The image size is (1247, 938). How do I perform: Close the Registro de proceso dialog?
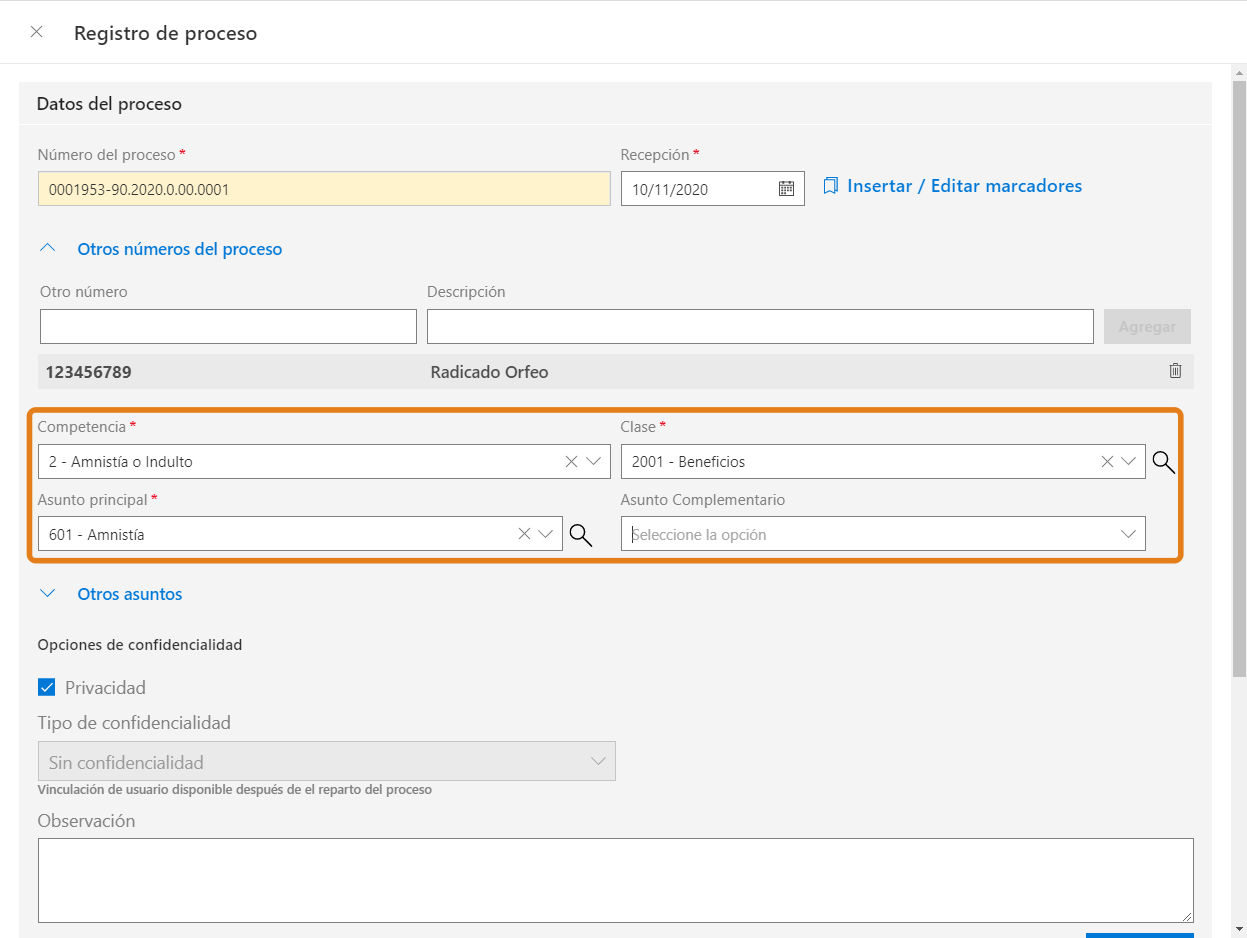pyautogui.click(x=37, y=32)
